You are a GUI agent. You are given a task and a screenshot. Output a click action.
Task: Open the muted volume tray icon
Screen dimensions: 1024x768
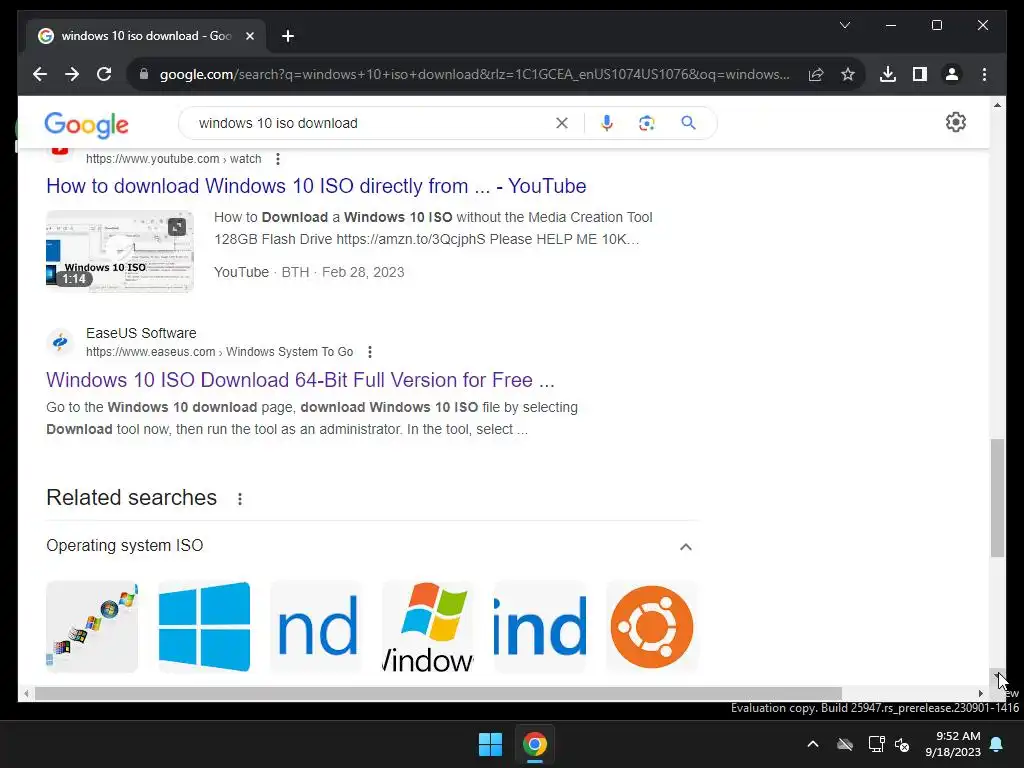pyautogui.click(x=902, y=744)
